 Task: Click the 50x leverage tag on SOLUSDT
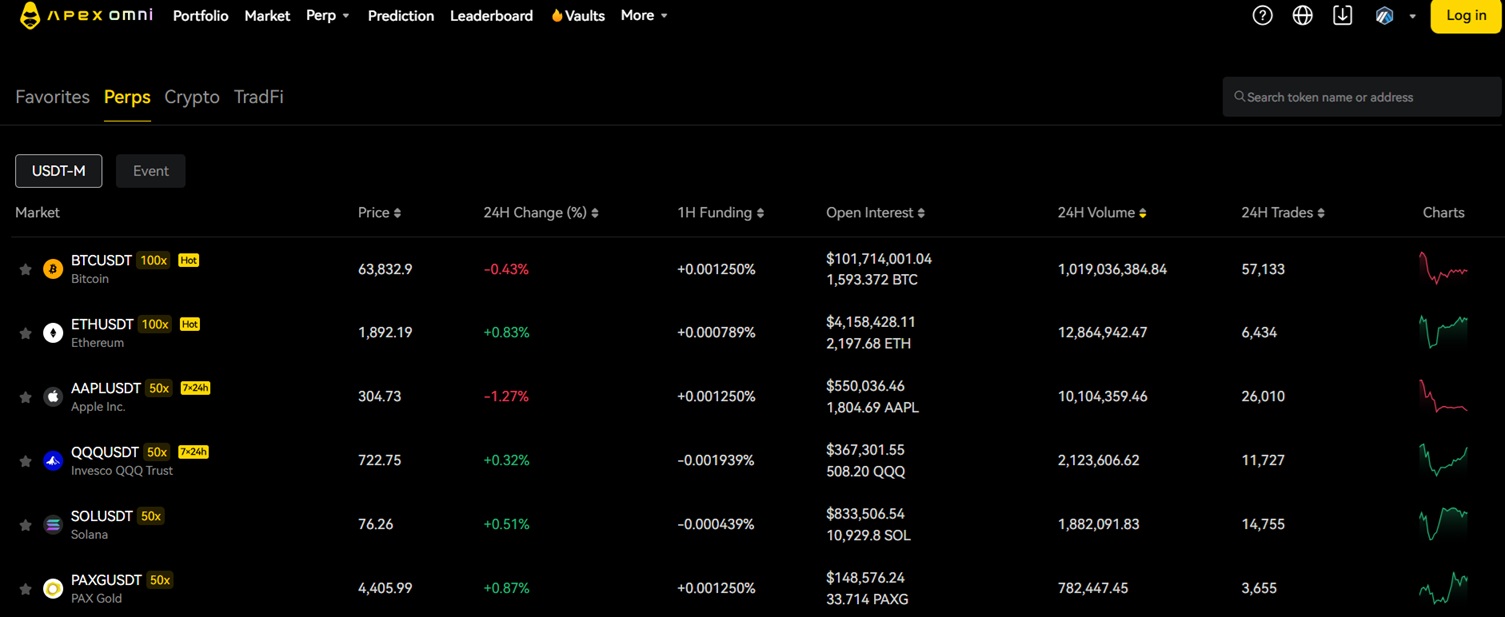[x=151, y=516]
